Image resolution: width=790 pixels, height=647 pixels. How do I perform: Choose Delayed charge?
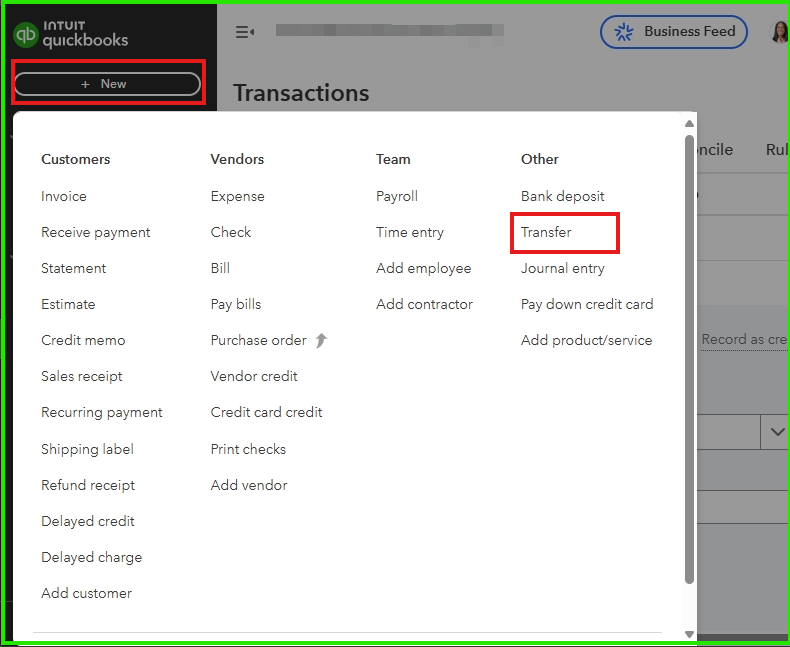(92, 557)
